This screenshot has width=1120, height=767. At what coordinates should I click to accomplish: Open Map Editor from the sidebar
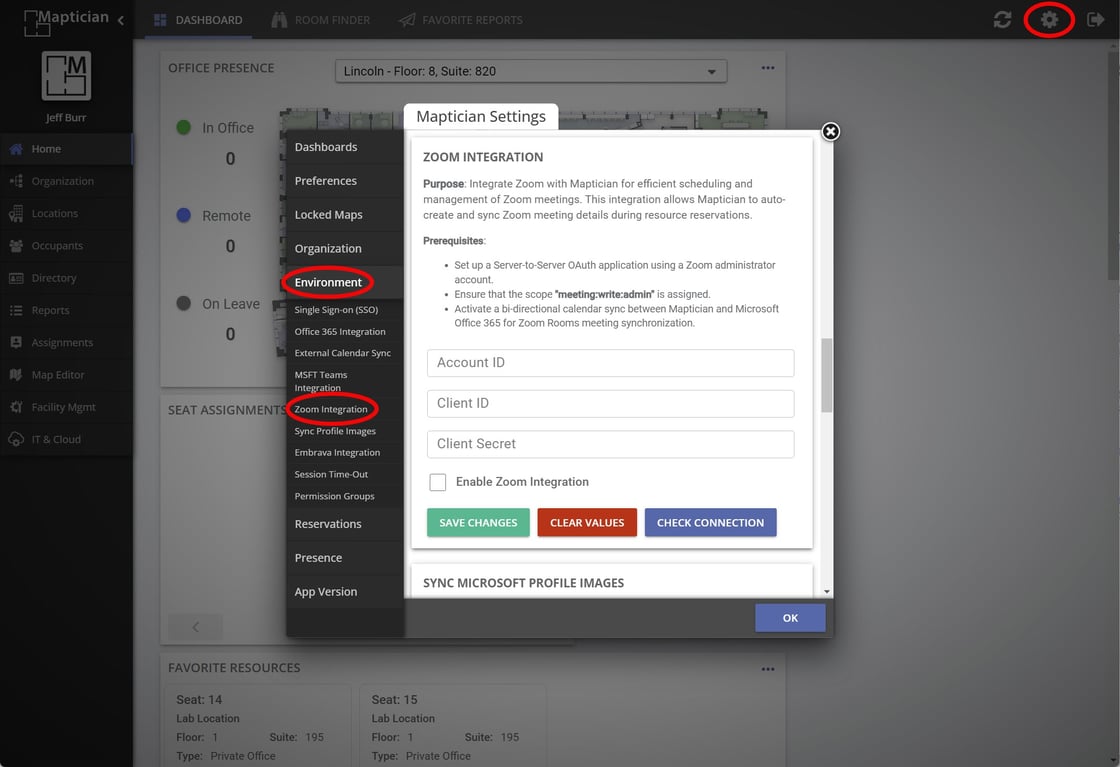pyautogui.click(x=58, y=375)
